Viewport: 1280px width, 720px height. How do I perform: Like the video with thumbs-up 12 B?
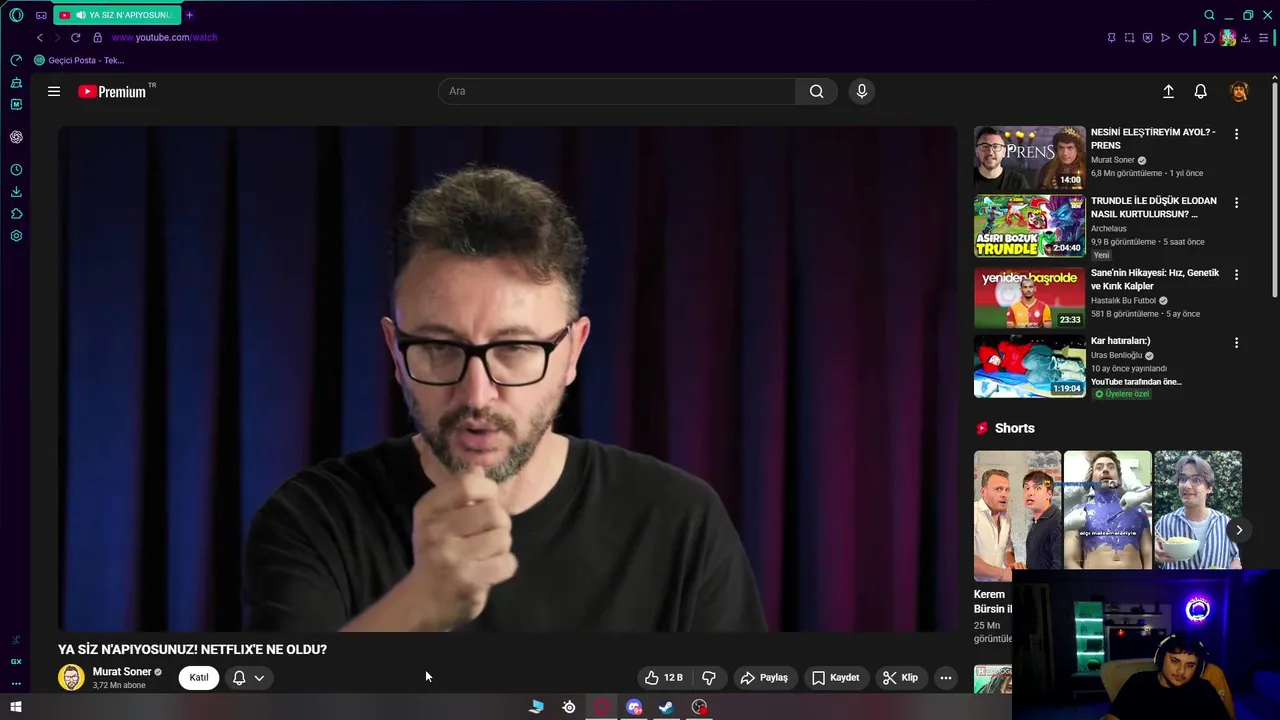[664, 677]
